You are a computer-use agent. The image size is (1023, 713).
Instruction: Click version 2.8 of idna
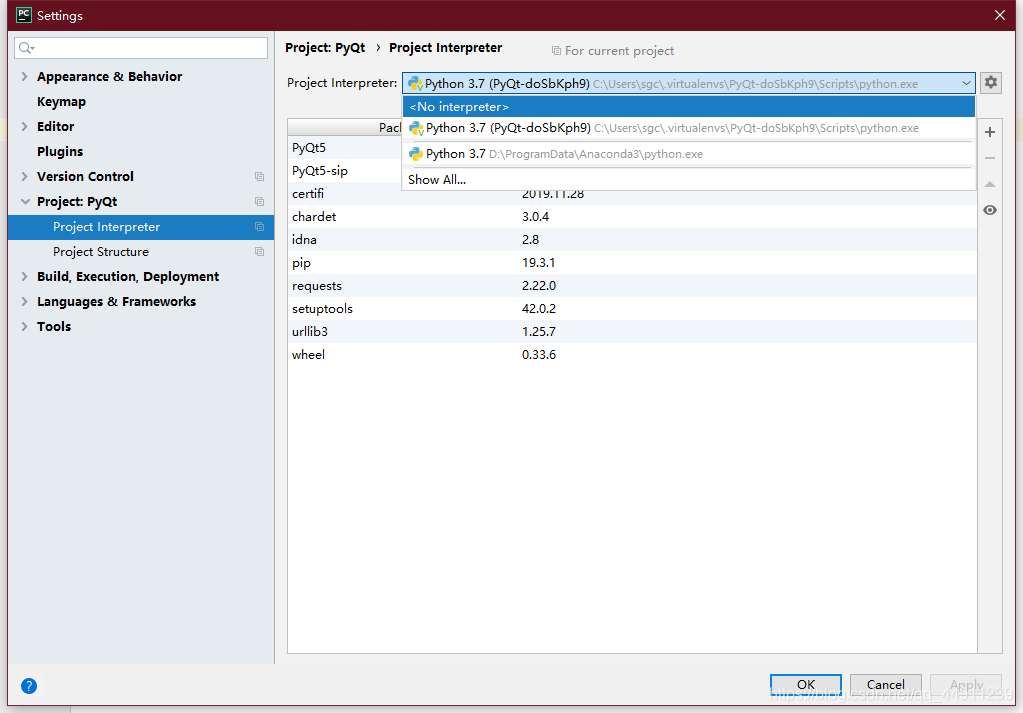[x=530, y=239]
